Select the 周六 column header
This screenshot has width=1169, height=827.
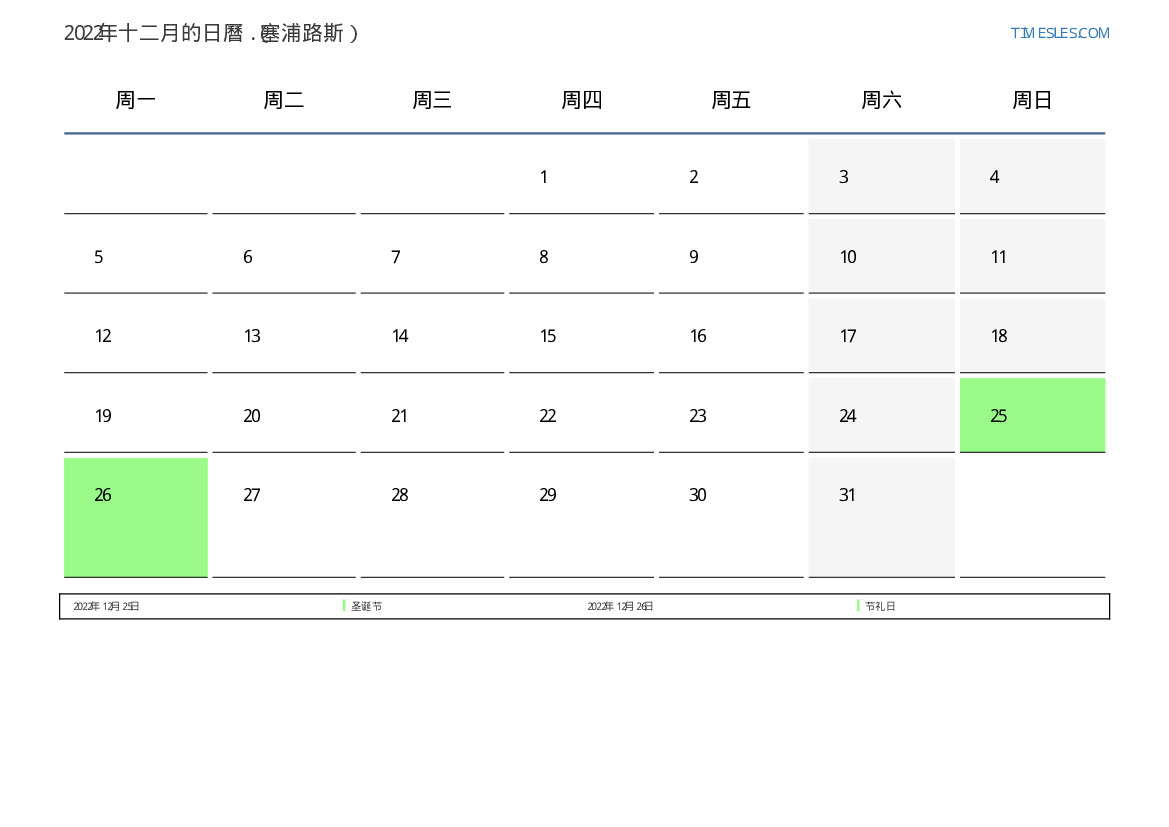[881, 100]
